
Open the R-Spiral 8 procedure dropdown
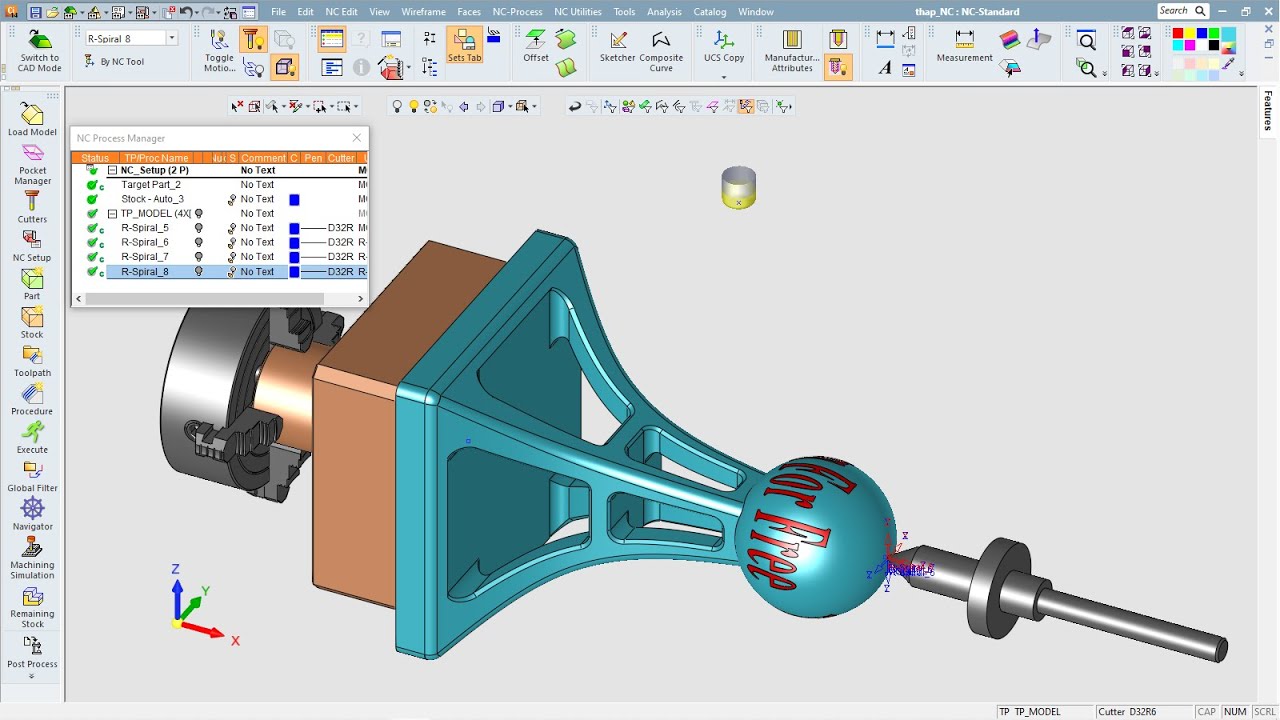pyautogui.click(x=172, y=38)
